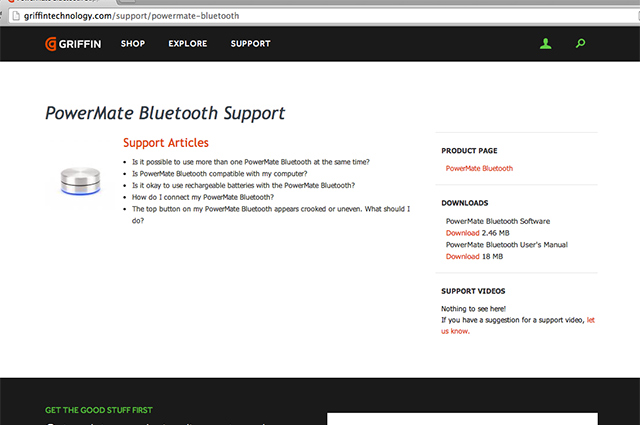Screen dimensions: 640x425
Task: Click the 'Support Articles' heading
Action: 166,142
